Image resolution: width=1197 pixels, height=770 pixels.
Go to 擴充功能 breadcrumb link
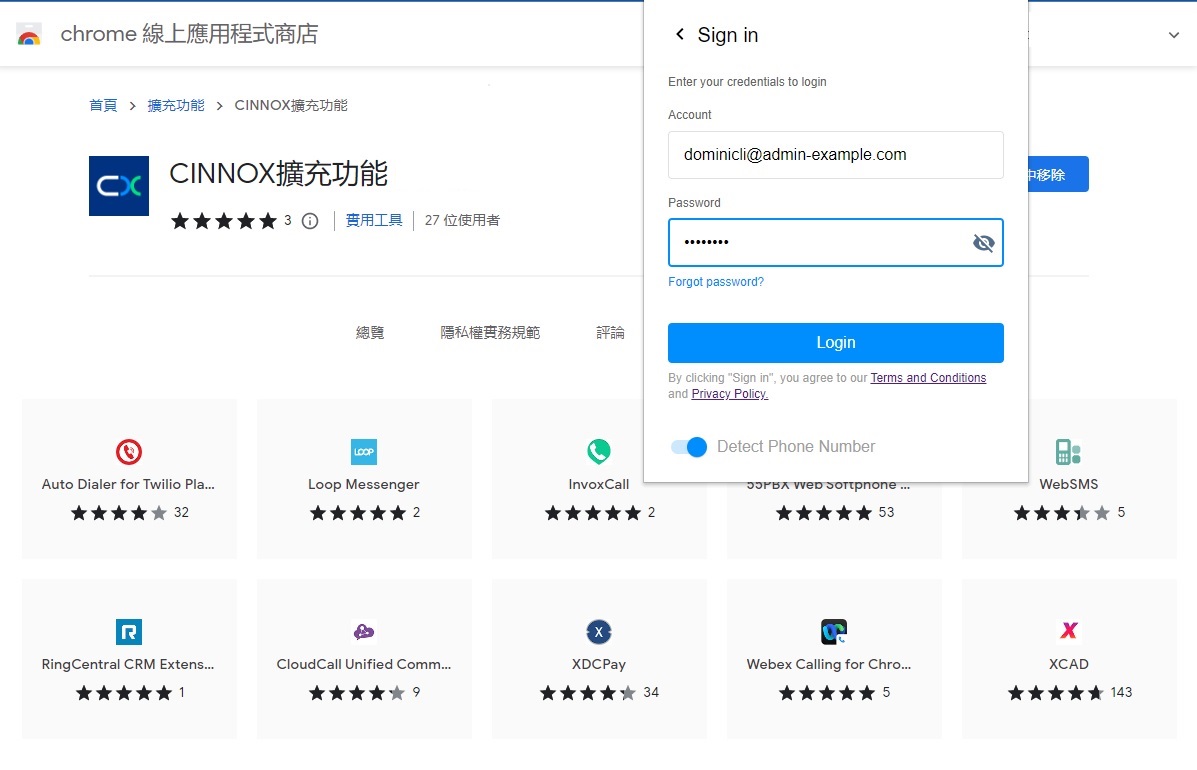point(176,105)
